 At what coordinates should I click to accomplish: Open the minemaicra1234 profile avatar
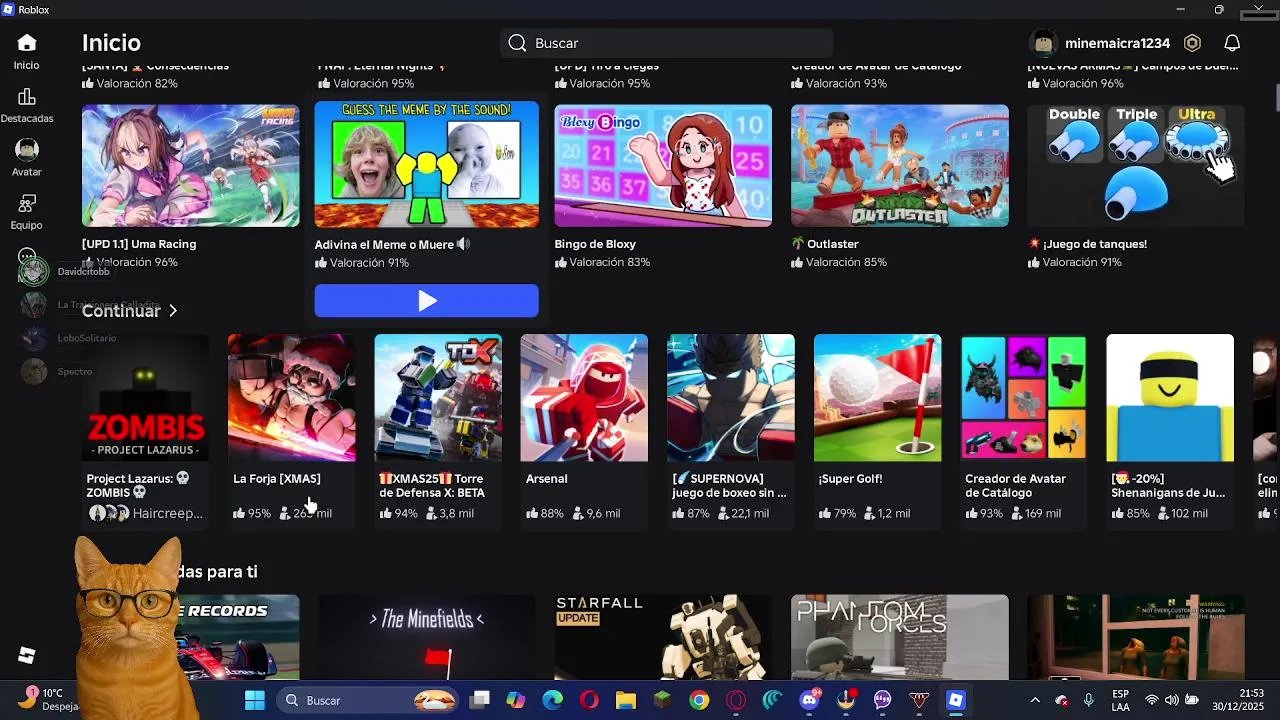click(1044, 43)
